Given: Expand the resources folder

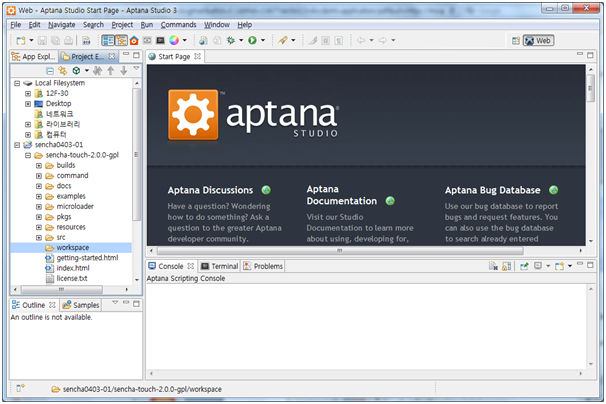Looking at the screenshot, I should 39,227.
